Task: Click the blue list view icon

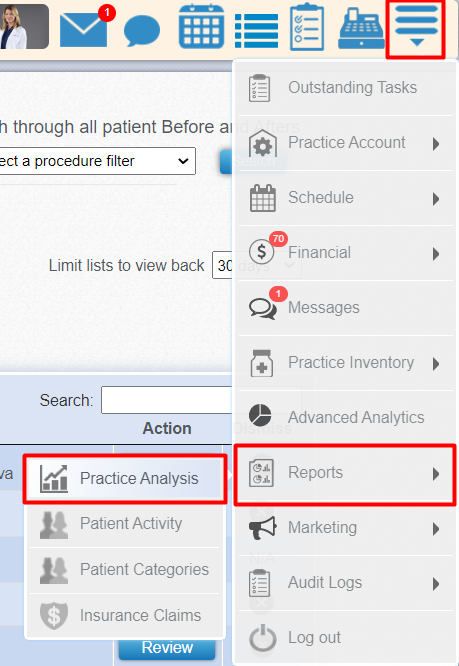Action: point(256,31)
